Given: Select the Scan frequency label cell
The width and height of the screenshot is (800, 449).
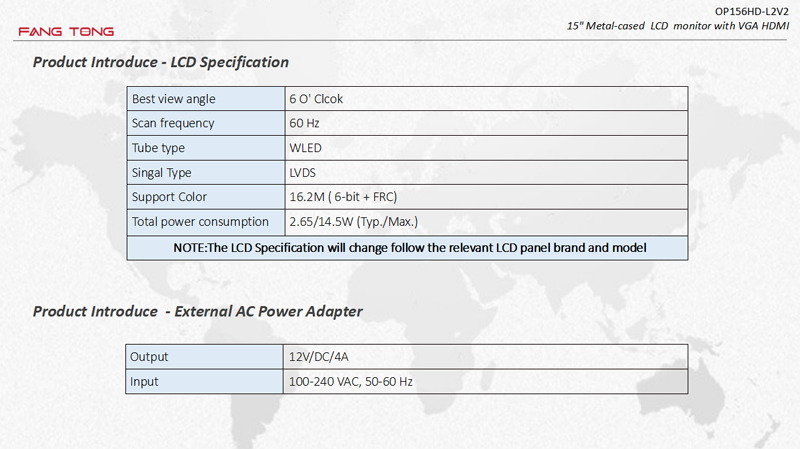Looking at the screenshot, I should 206,123.
